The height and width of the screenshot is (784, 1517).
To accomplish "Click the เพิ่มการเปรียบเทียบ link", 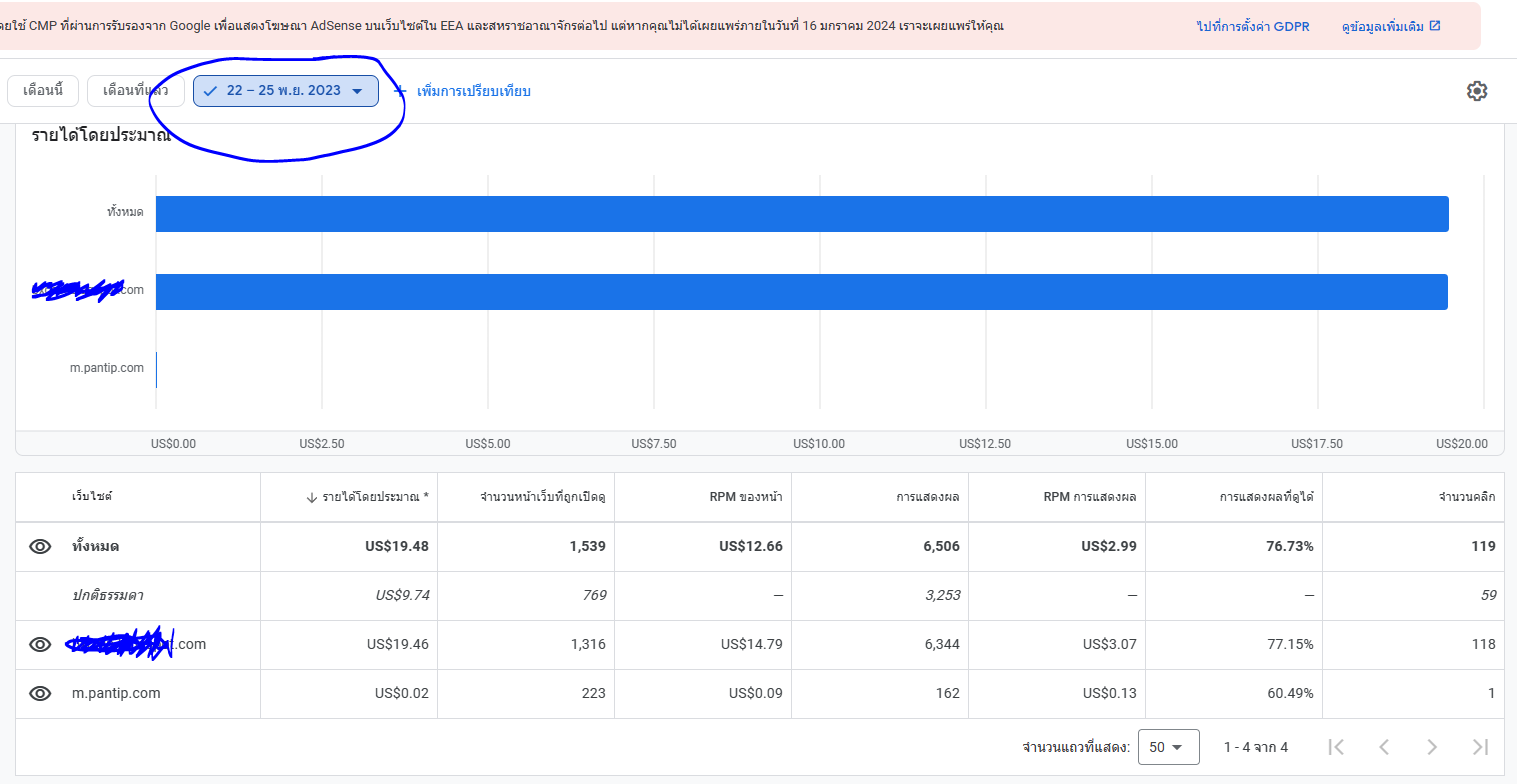I will click(473, 91).
